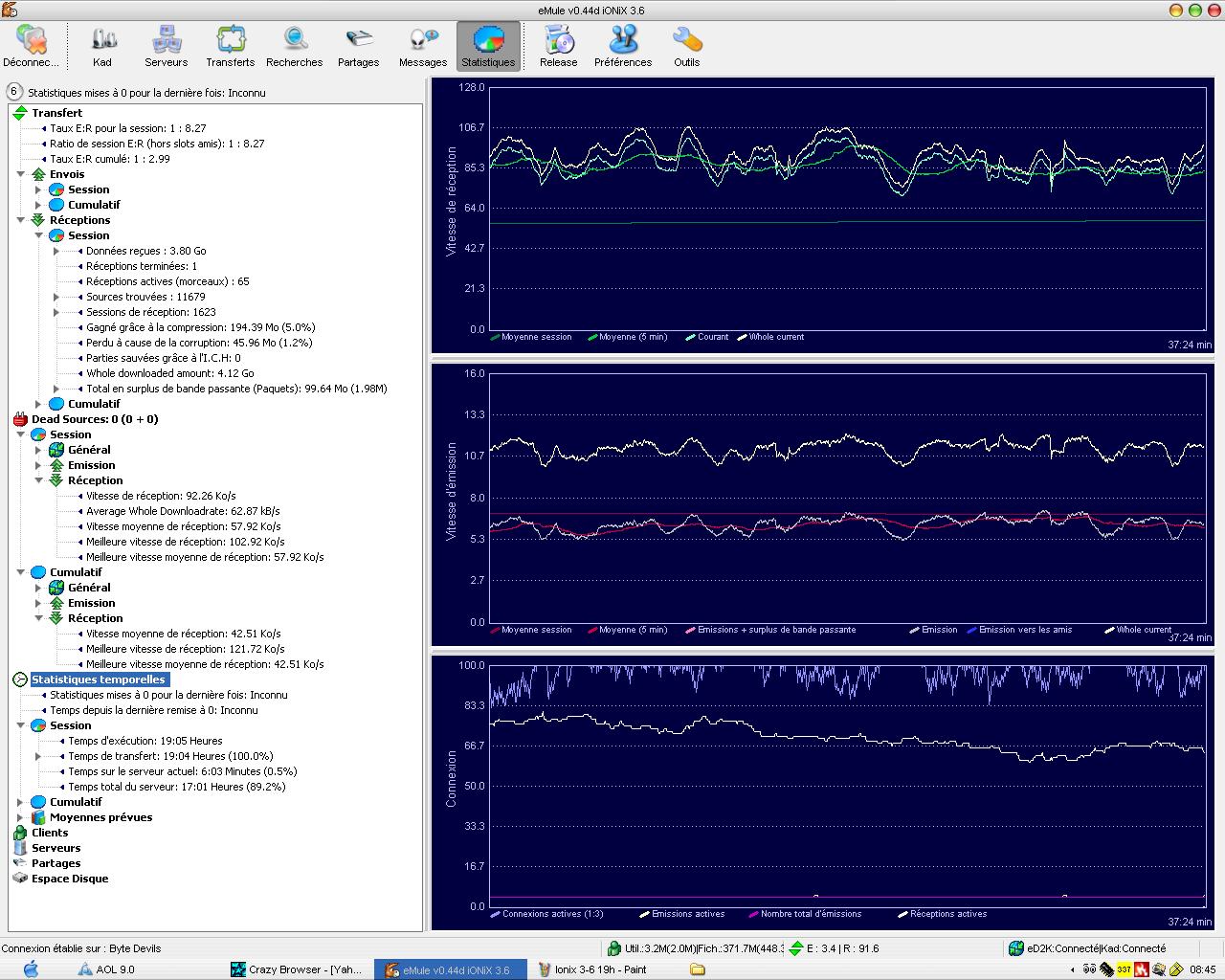Screen dimensions: 1225x980
Task: Click 'Perdu à cause de la corruption' row
Action: pyautogui.click(x=199, y=343)
